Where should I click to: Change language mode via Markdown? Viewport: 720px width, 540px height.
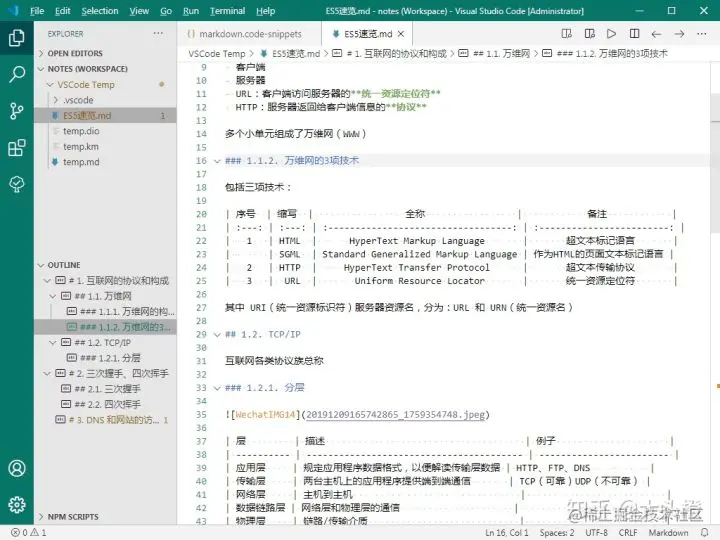668,533
